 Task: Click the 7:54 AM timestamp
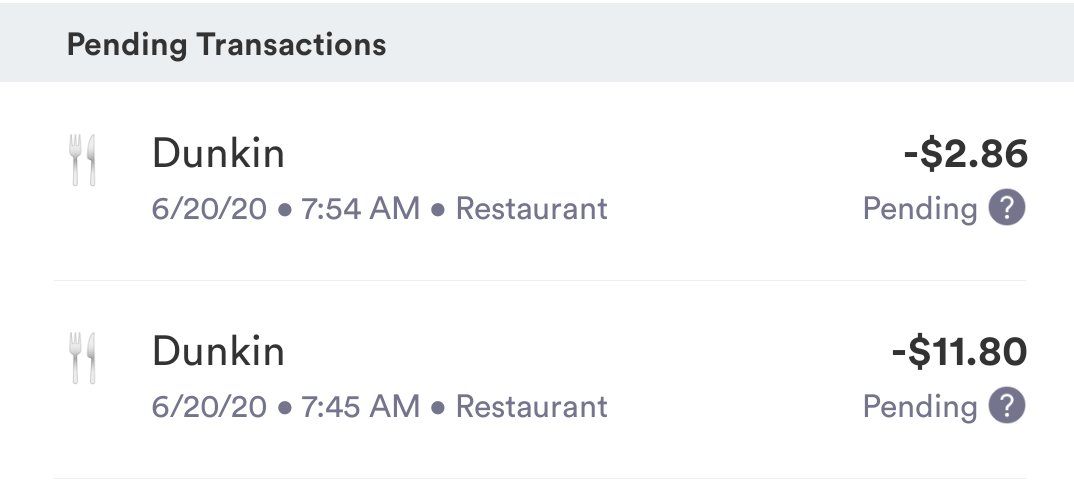[360, 209]
